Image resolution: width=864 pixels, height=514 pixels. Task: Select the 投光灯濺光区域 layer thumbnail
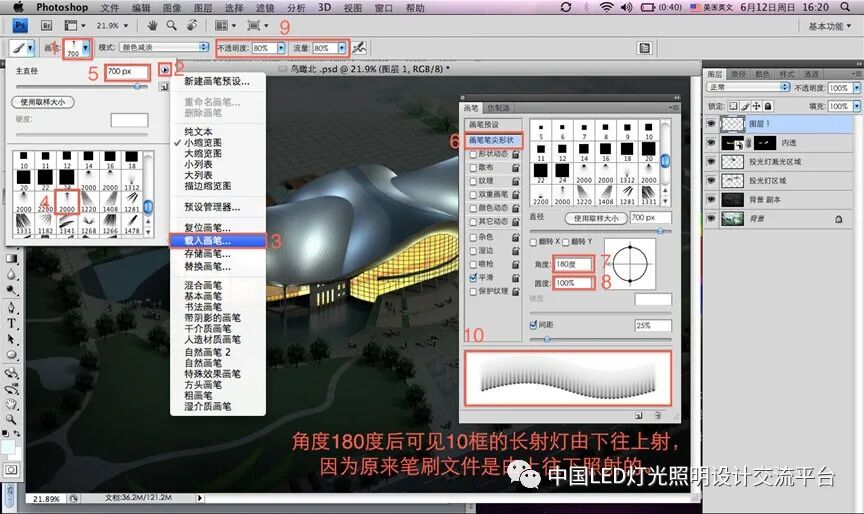click(732, 161)
